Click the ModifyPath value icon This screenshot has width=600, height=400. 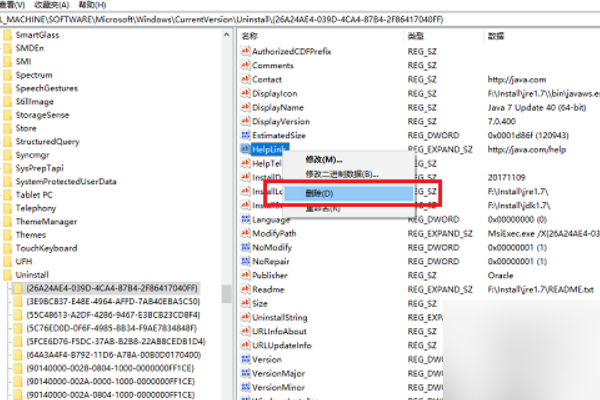point(245,233)
